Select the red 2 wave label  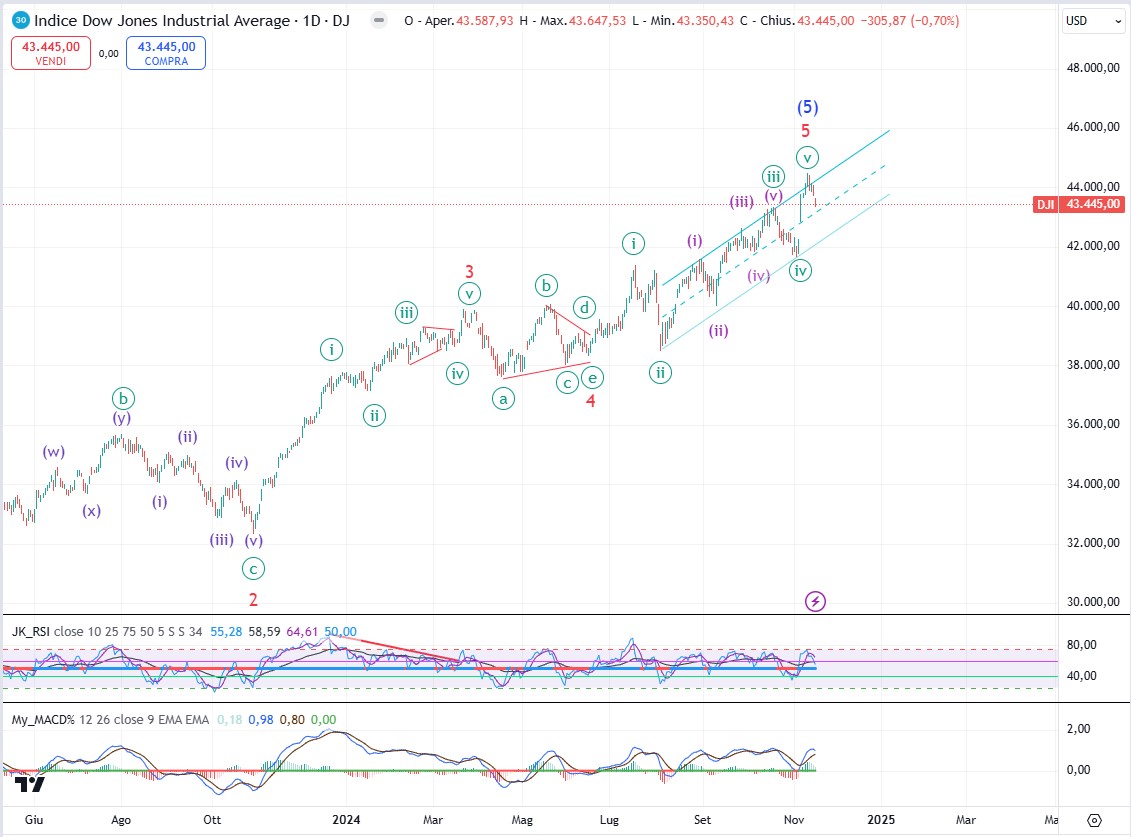coord(253,599)
